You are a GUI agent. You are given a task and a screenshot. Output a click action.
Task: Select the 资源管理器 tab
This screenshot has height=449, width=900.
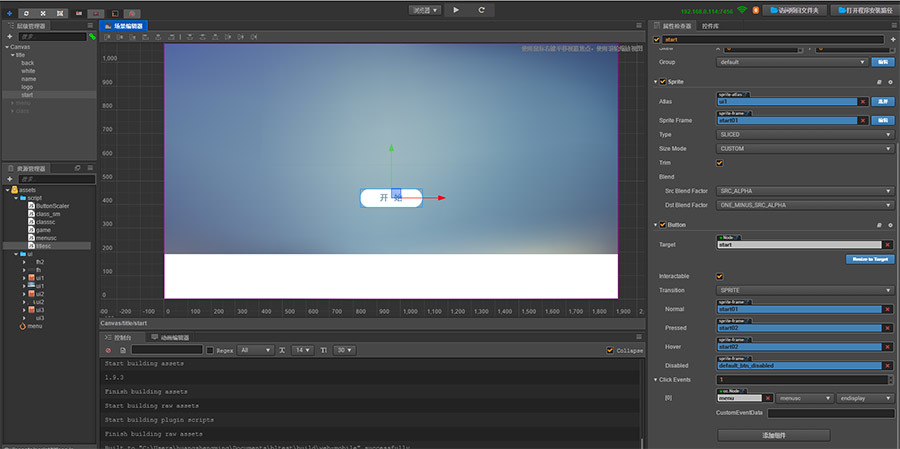pos(26,169)
